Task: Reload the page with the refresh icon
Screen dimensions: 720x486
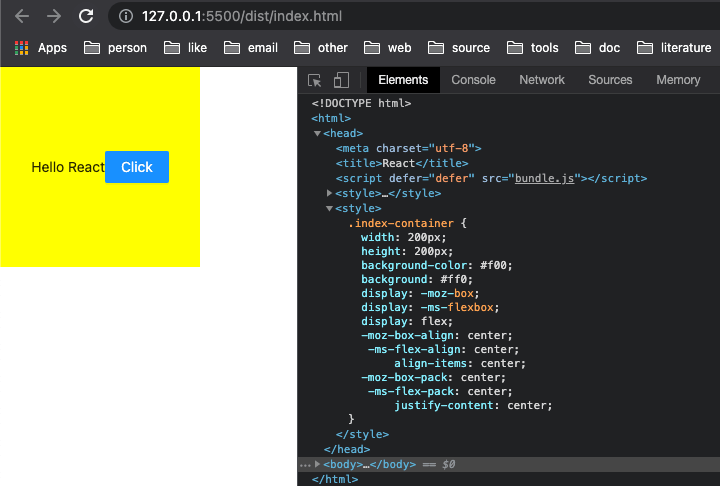Action: 86,17
